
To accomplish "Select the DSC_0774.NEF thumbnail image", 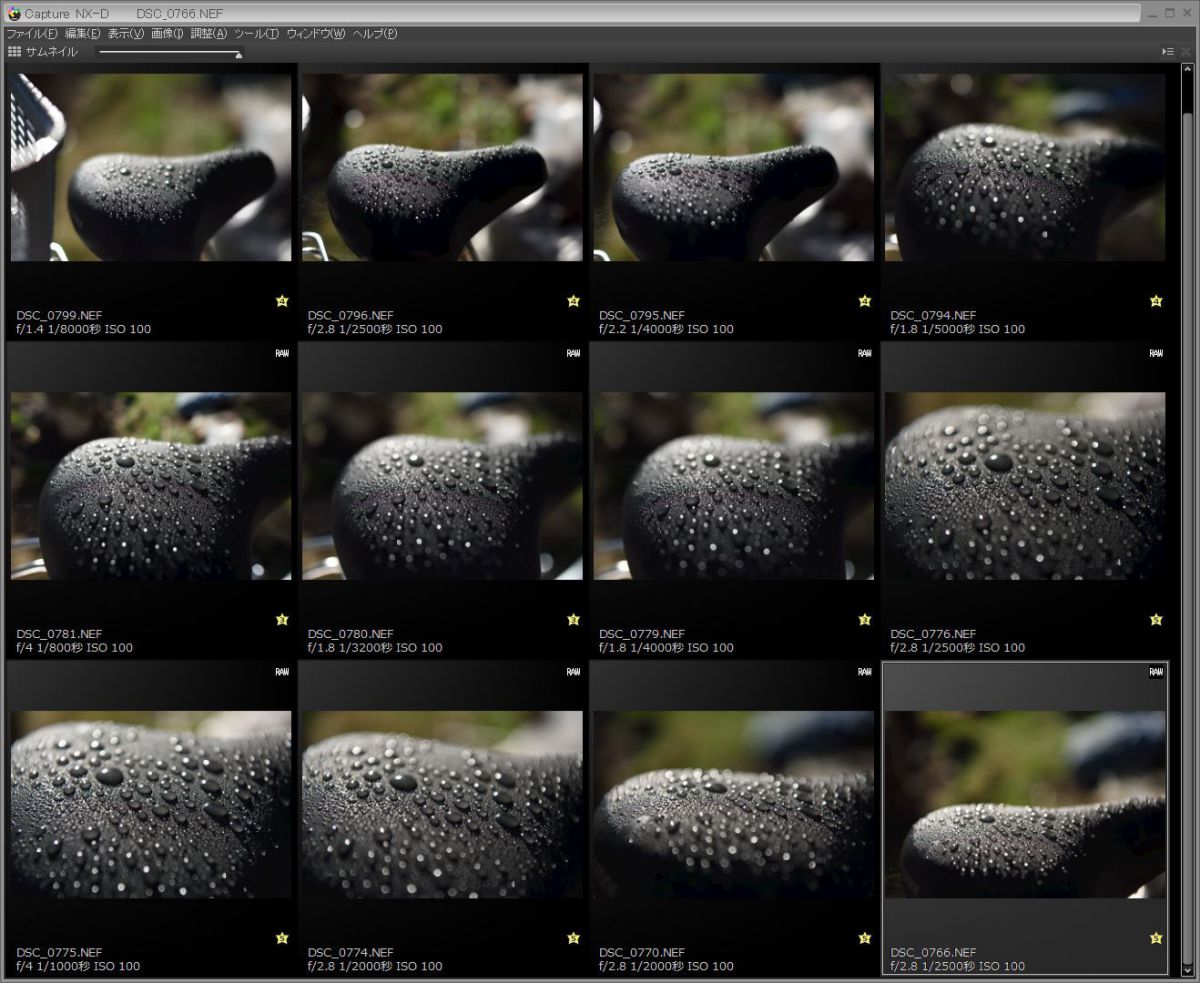I will (x=442, y=804).
